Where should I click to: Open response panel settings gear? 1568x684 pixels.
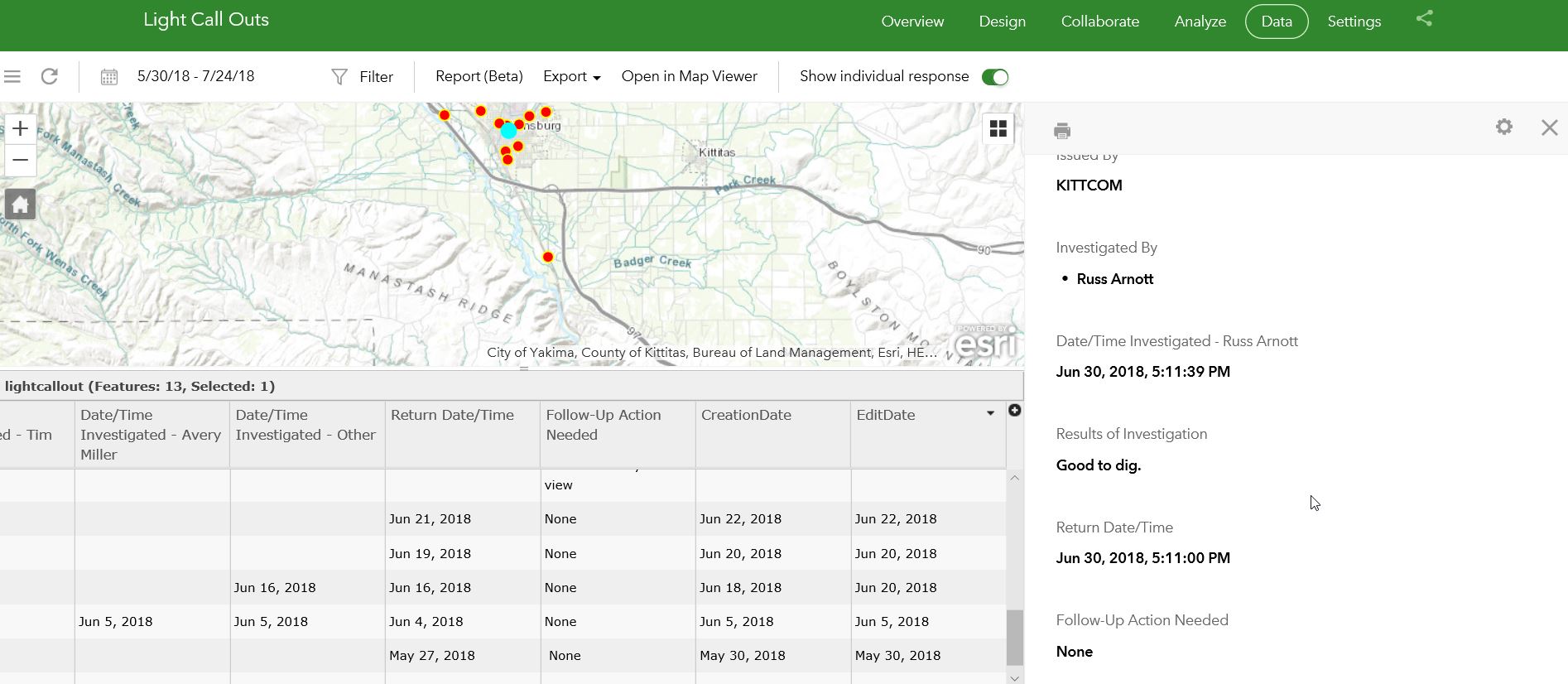click(1504, 127)
